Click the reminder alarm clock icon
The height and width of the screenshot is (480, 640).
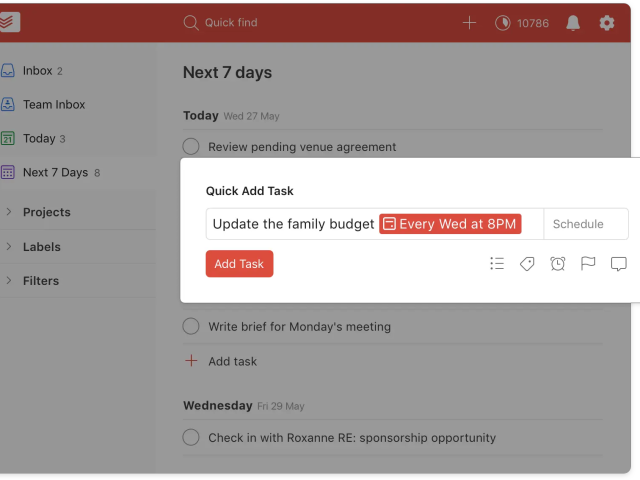point(558,264)
